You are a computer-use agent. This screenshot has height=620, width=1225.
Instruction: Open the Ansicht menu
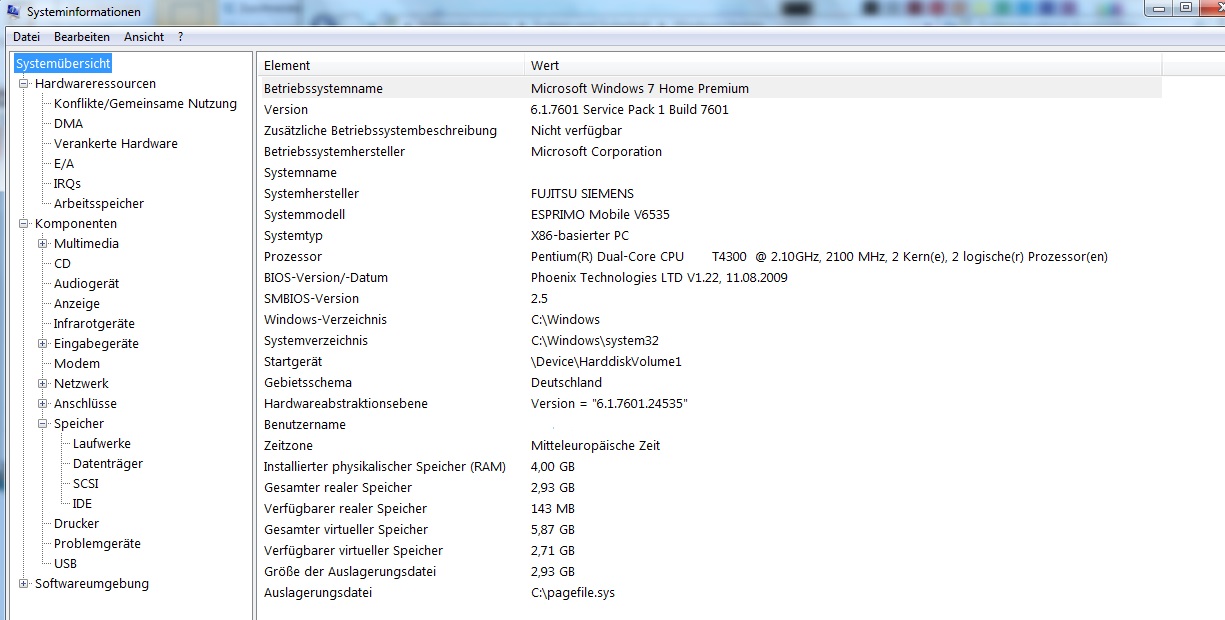click(143, 37)
